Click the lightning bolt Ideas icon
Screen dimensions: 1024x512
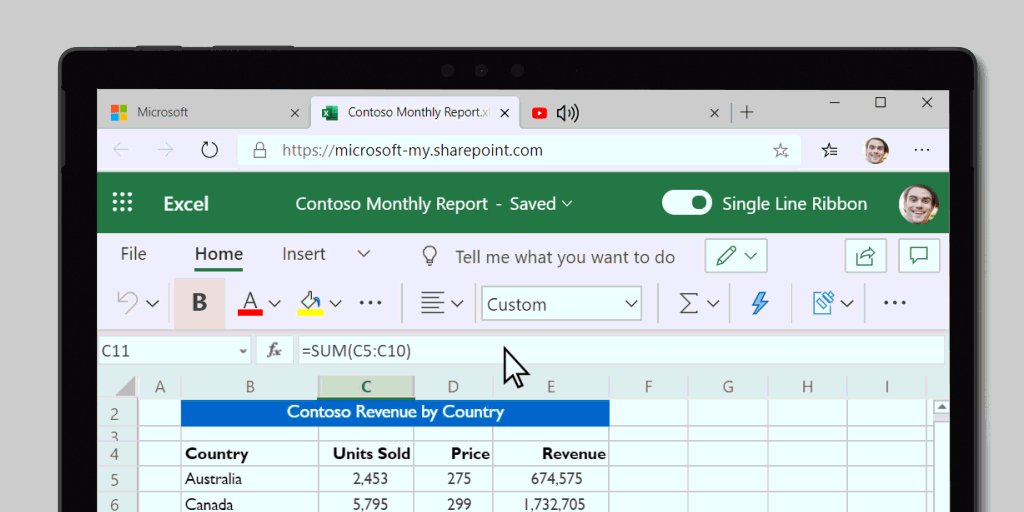(760, 303)
